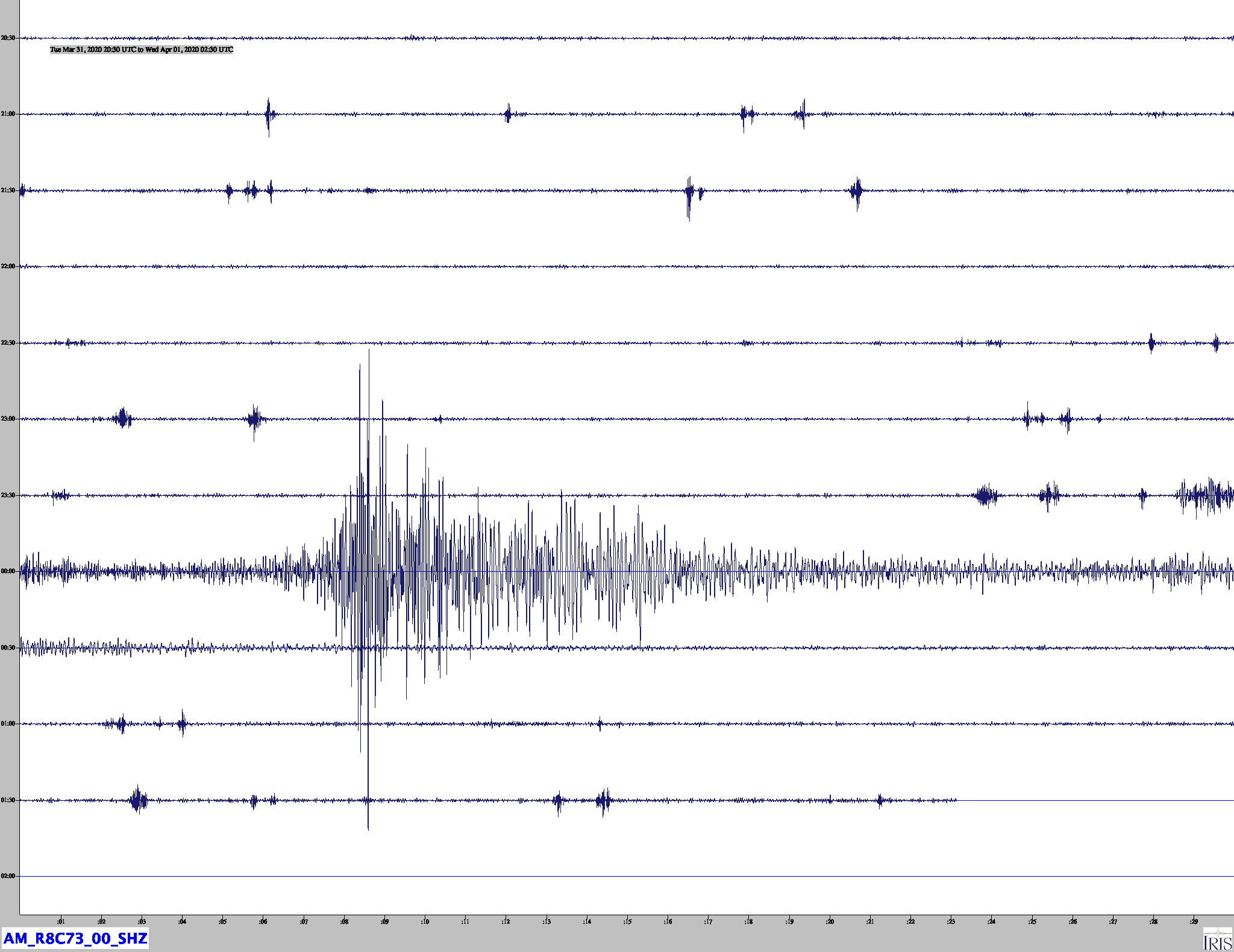Click the date range caption text
Image resolution: width=1234 pixels, height=952 pixels.
point(142,49)
